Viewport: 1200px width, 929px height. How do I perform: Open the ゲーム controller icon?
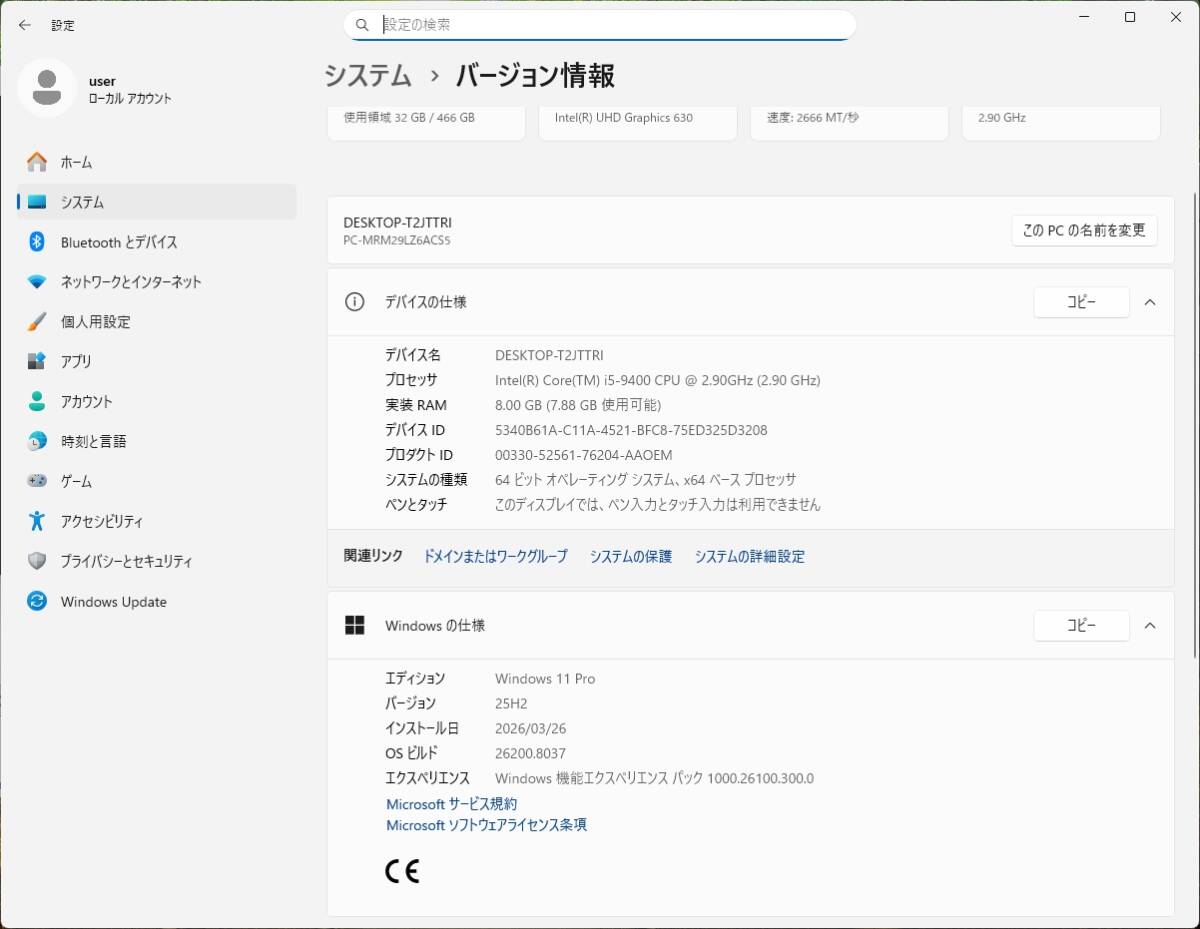(36, 481)
